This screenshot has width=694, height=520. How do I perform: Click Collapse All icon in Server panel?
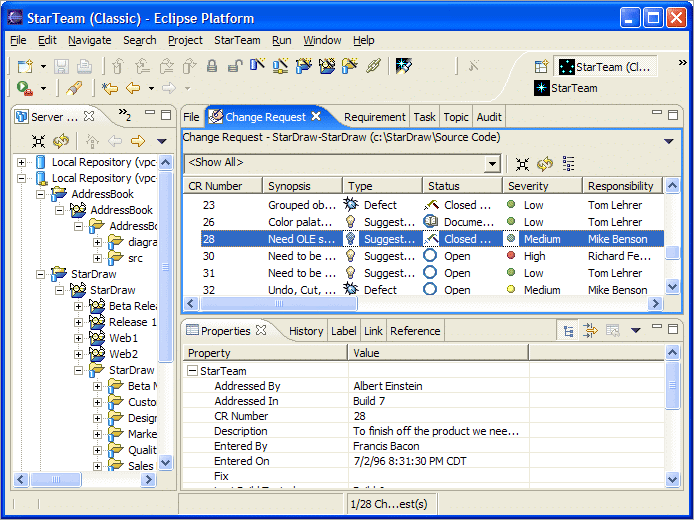[x=39, y=142]
